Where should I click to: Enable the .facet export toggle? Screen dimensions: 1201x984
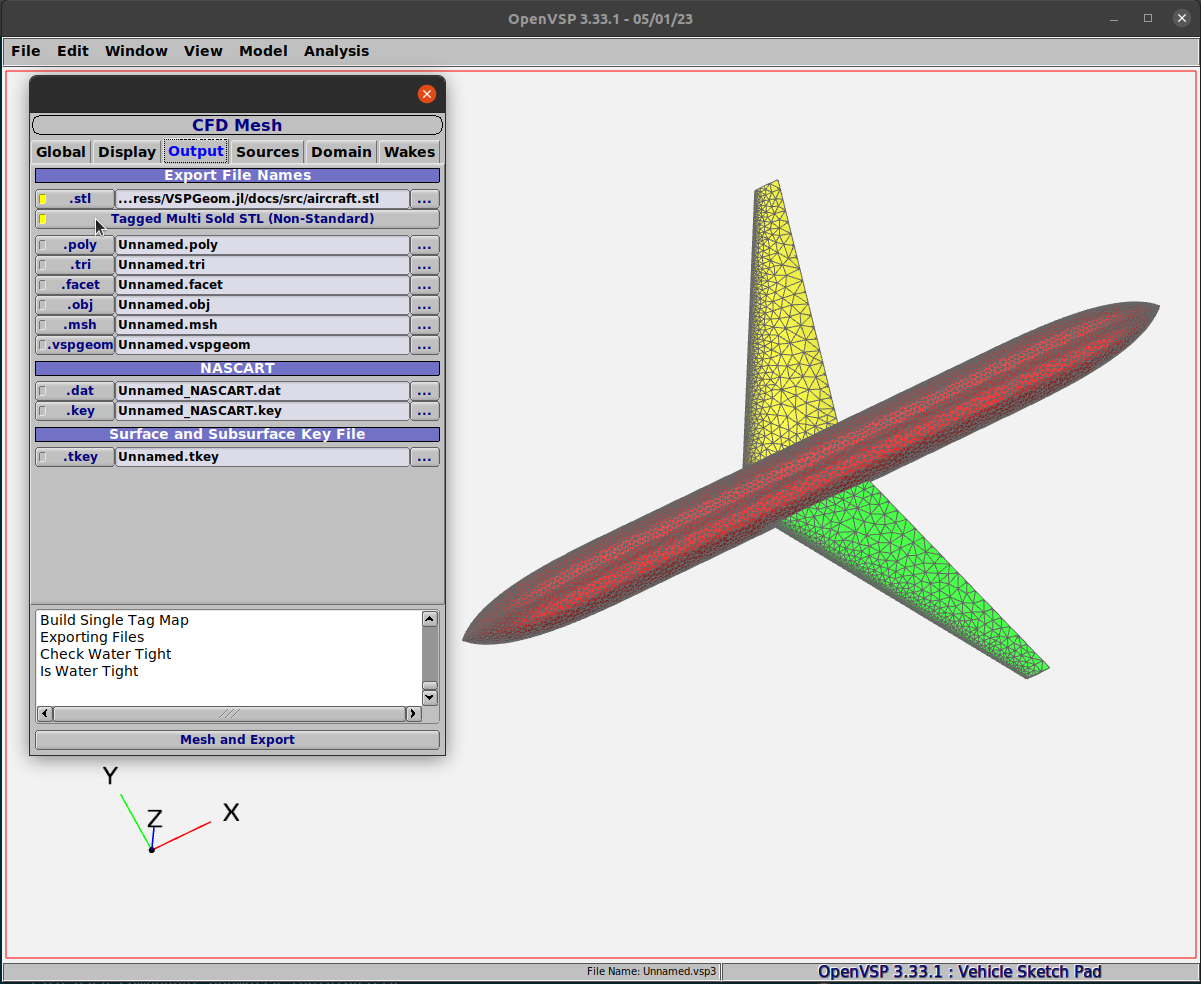[75, 285]
